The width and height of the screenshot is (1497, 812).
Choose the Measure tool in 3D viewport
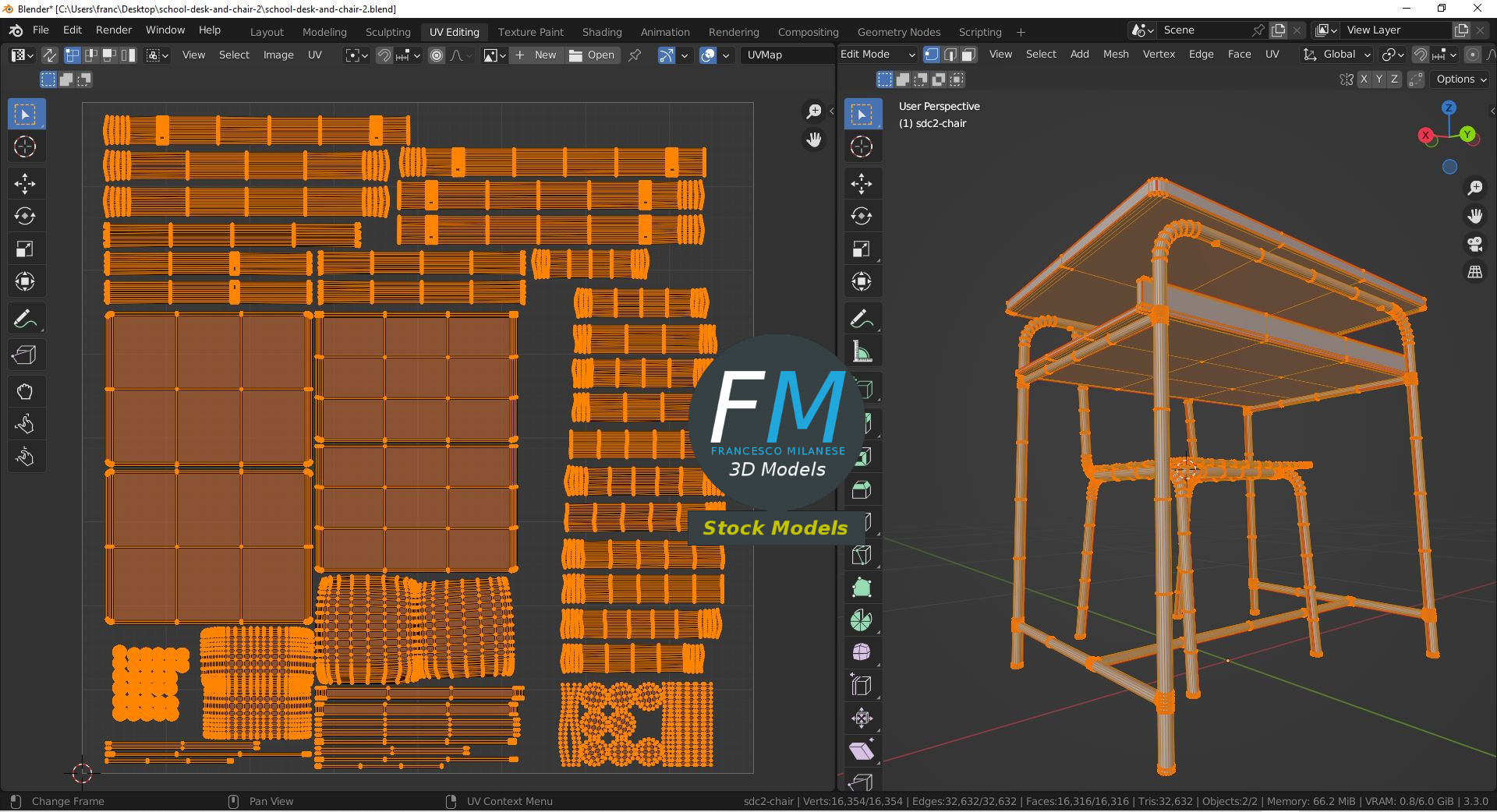coord(862,352)
